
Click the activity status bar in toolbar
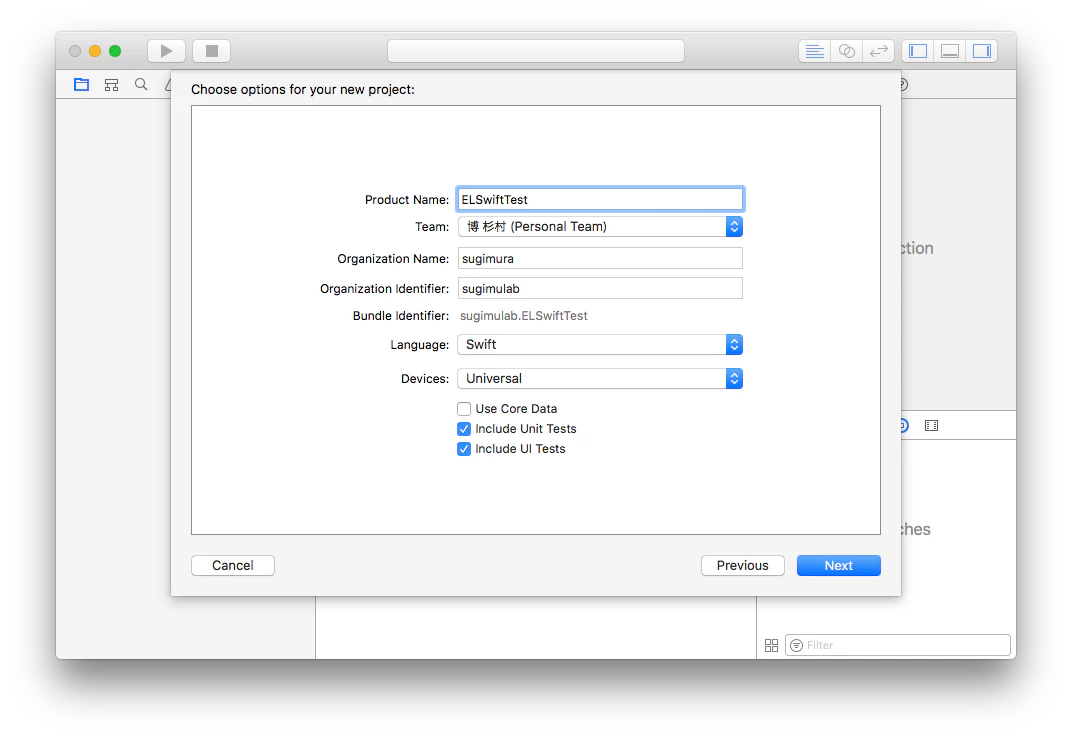pyautogui.click(x=536, y=51)
